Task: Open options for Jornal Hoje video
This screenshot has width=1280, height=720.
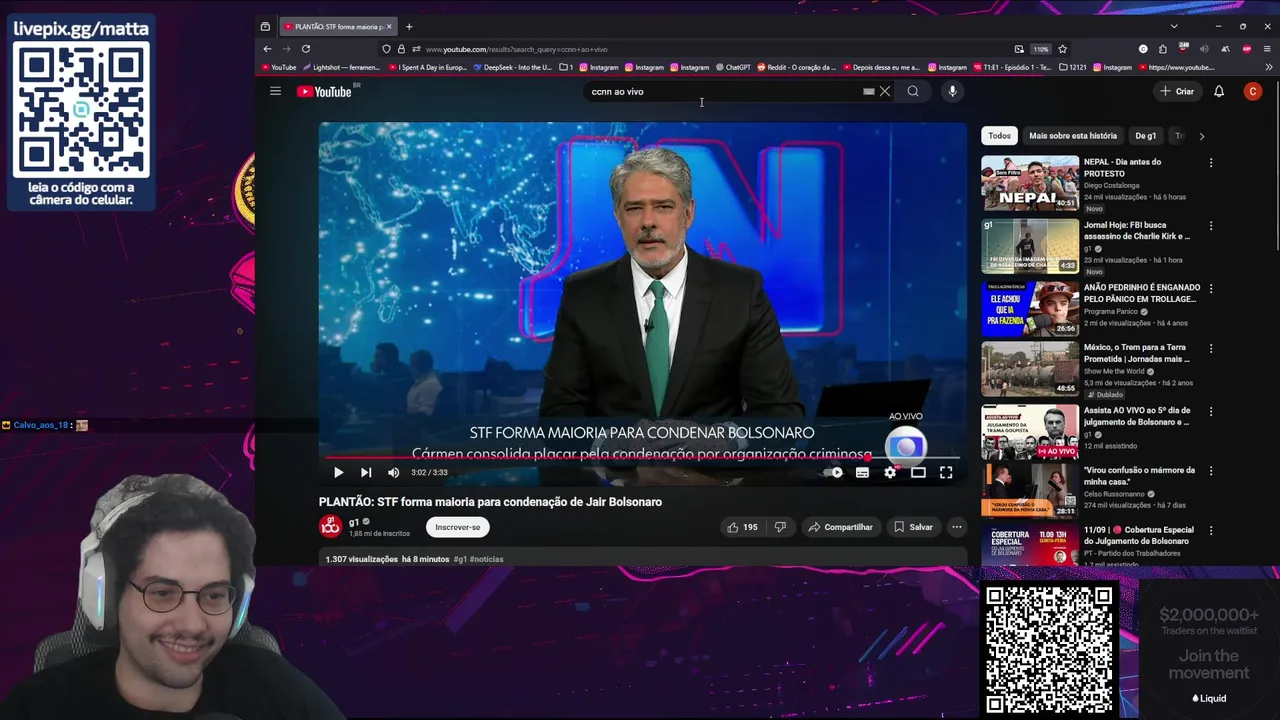Action: (1211, 226)
